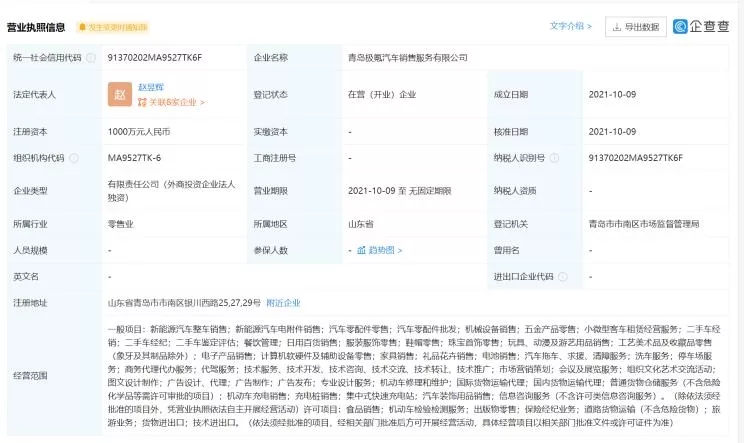Click the icon before 关联8家企业
The image size is (744, 443).
pos(141,102)
